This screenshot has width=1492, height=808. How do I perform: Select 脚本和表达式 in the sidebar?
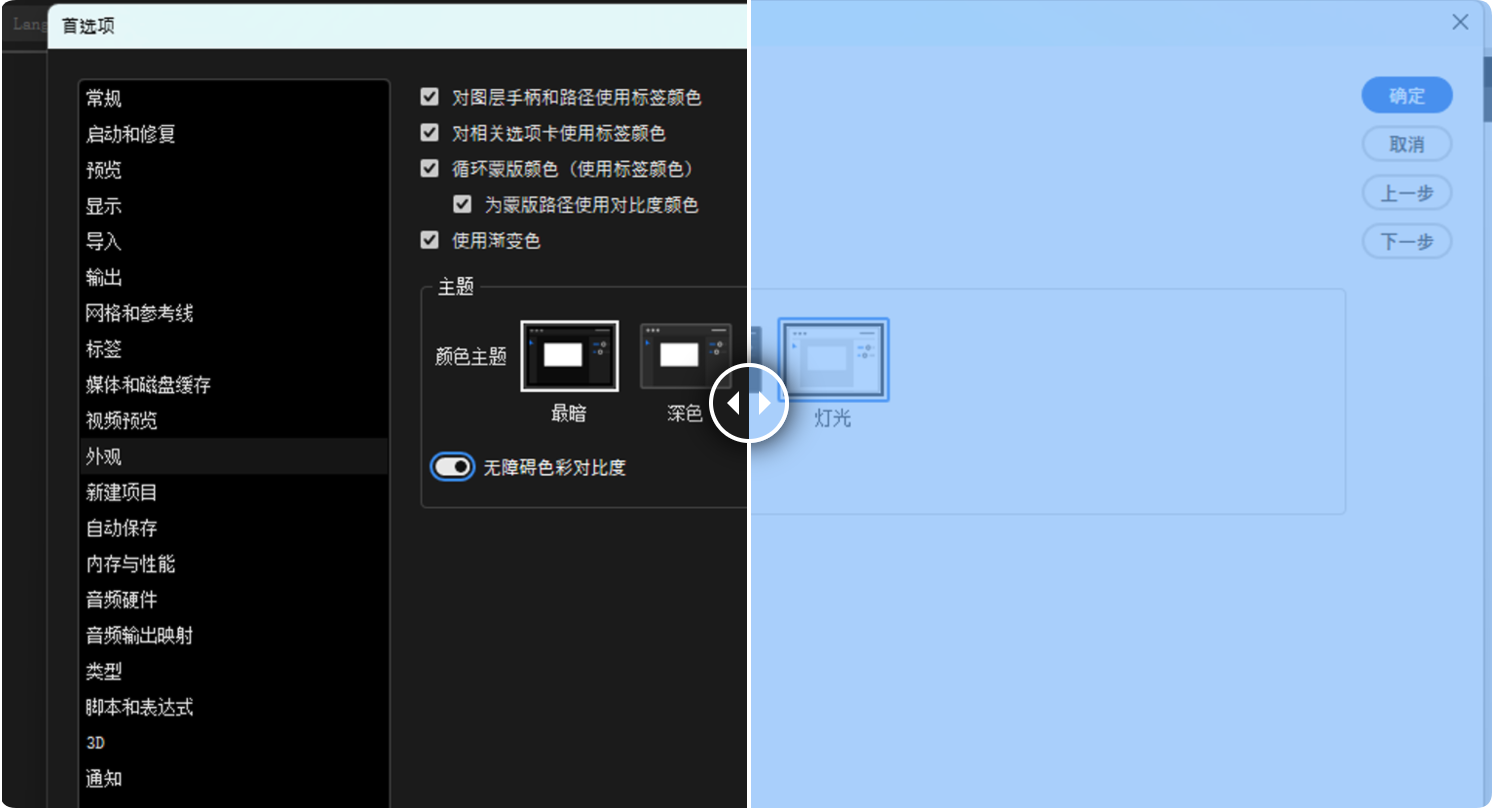(139, 707)
